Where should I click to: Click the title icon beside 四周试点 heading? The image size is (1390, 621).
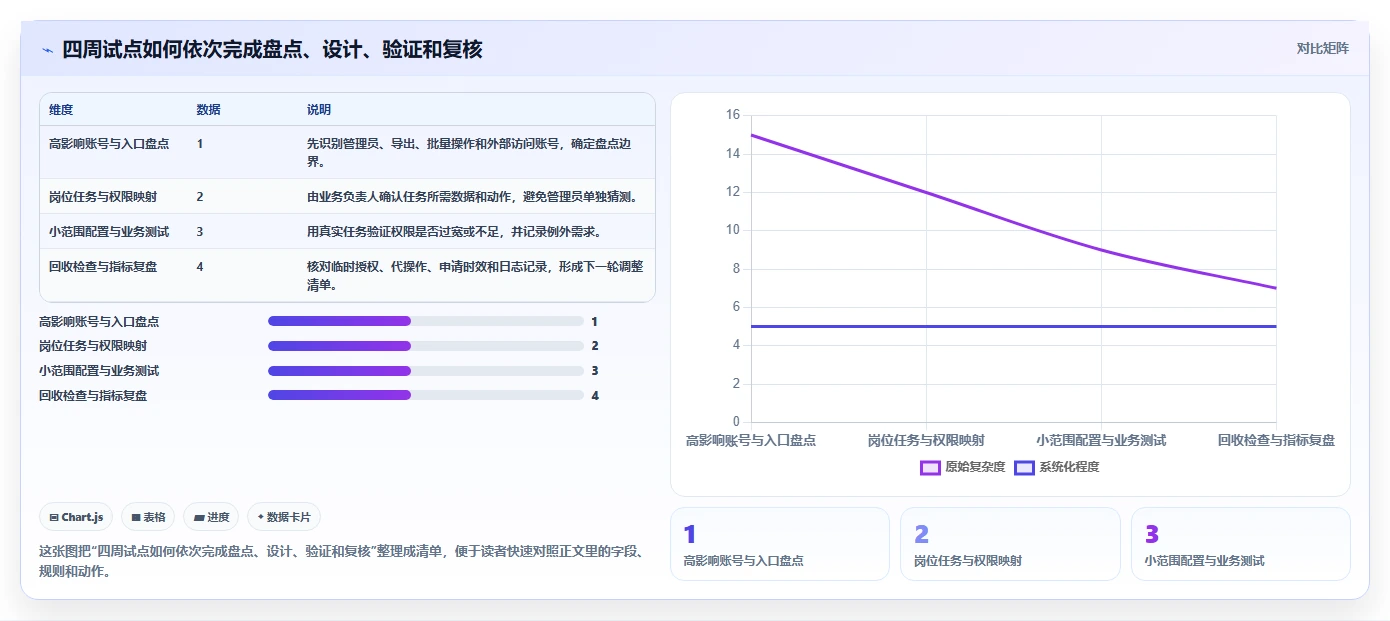click(47, 50)
